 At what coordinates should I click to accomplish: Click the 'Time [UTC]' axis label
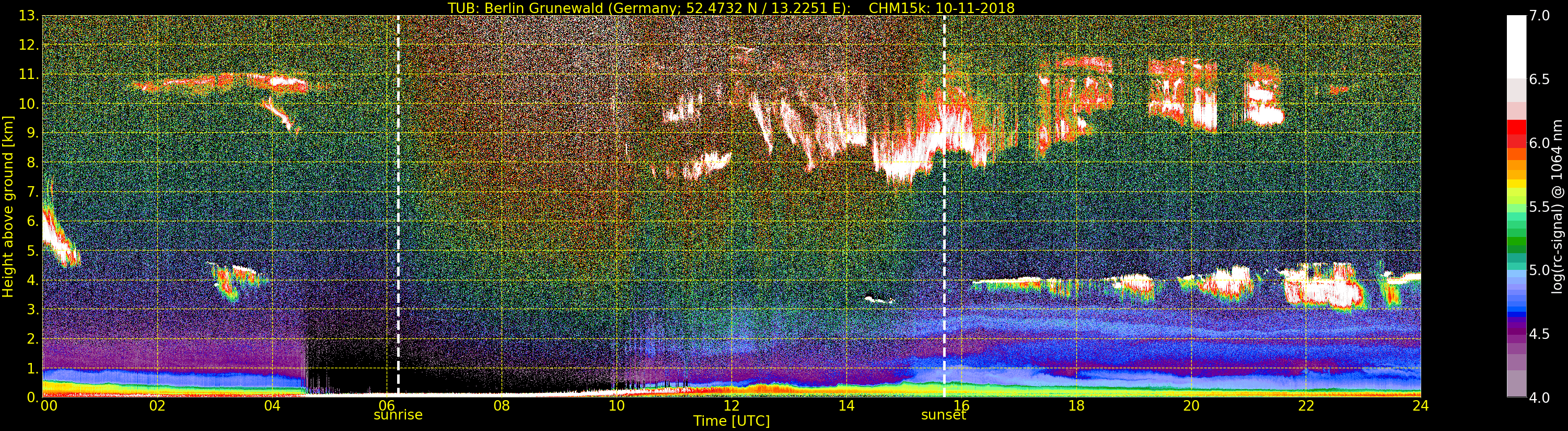pos(731,421)
